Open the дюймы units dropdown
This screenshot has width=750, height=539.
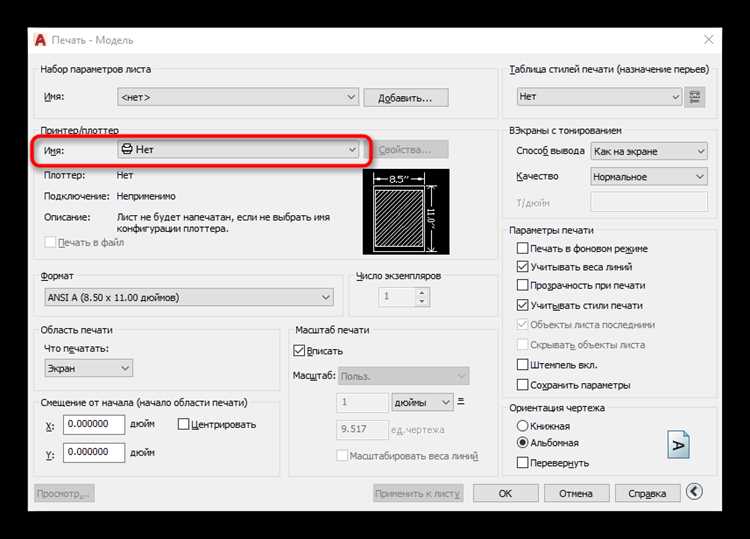422,403
